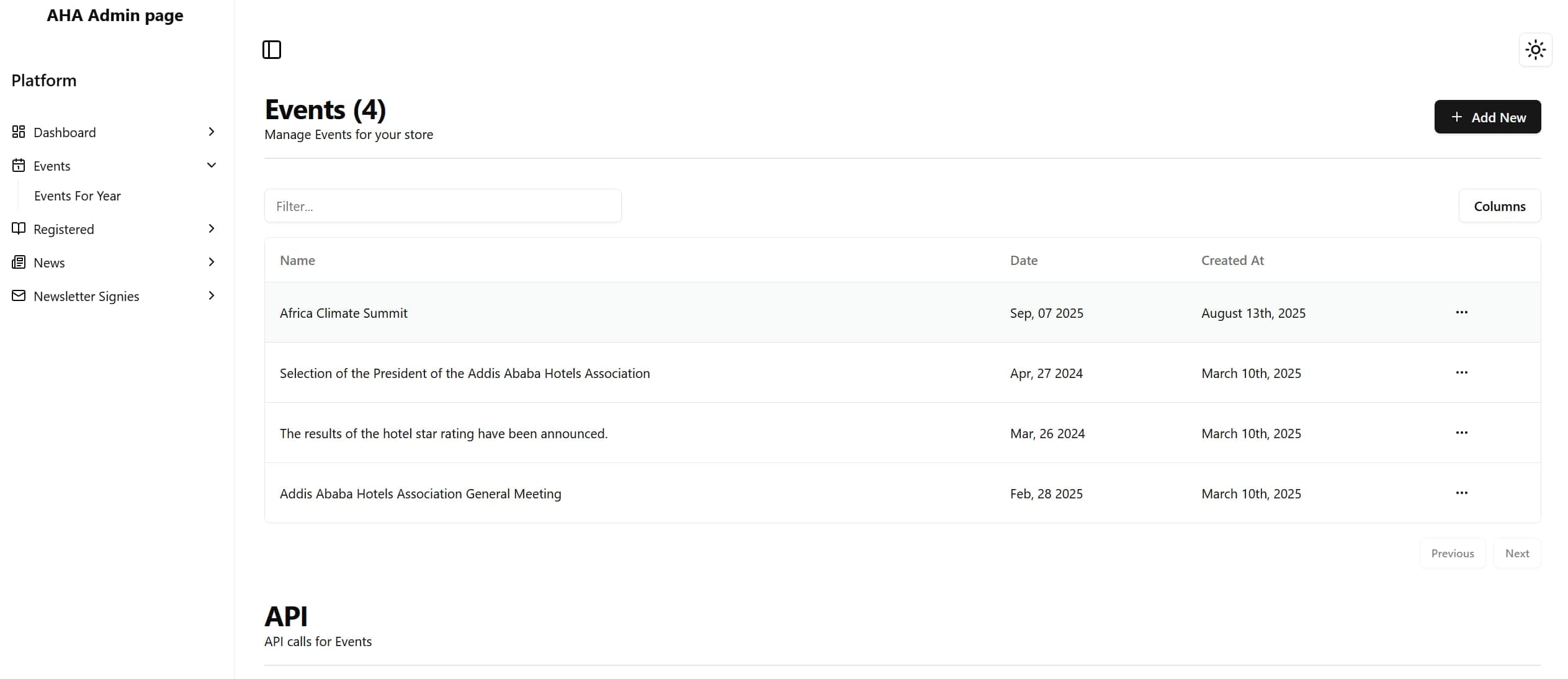Expand the Dashboard chevron

tap(211, 132)
